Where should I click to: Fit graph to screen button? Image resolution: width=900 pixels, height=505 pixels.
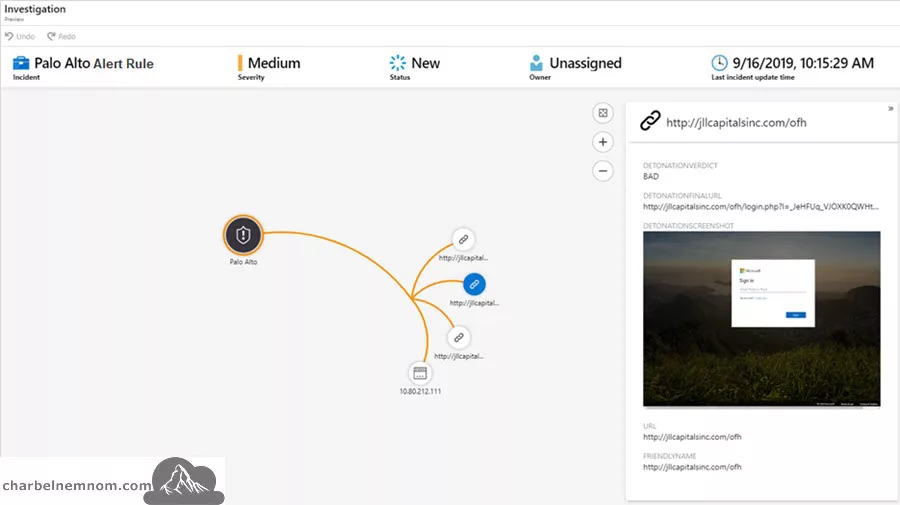603,113
